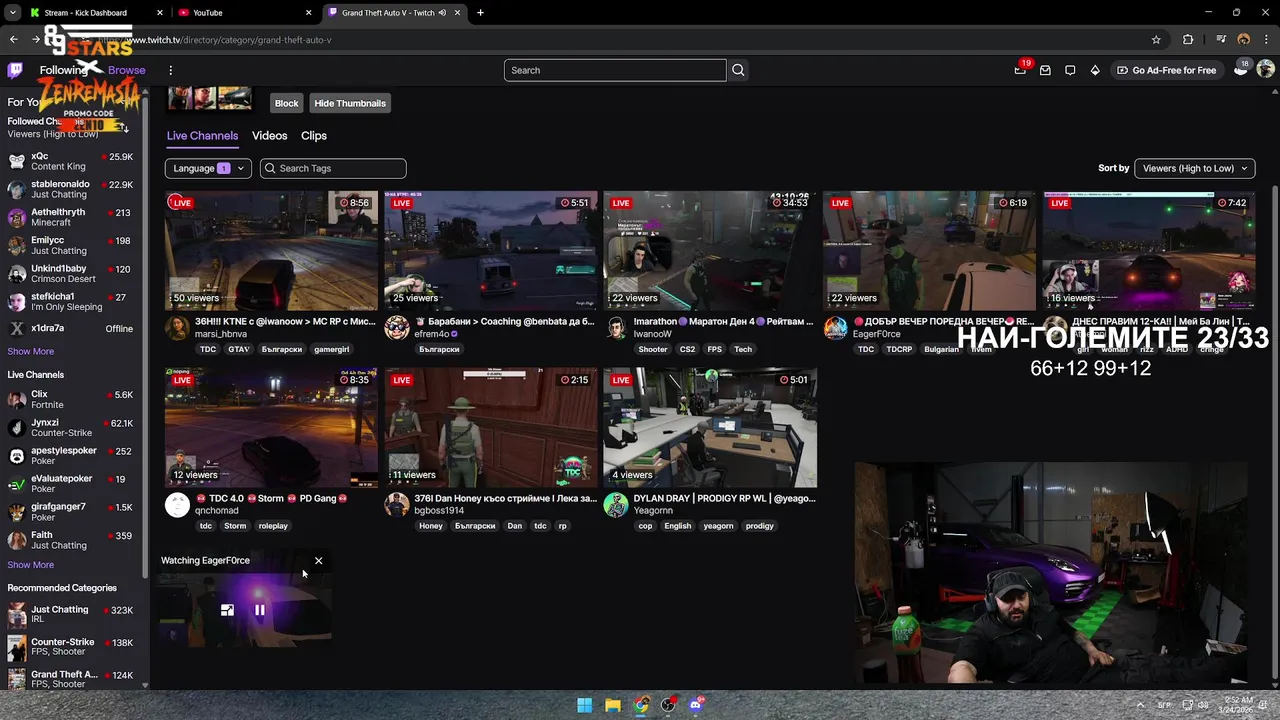Viewport: 1280px width, 720px height.
Task: Open Chrome extensions puzzle icon
Action: [x=1188, y=40]
